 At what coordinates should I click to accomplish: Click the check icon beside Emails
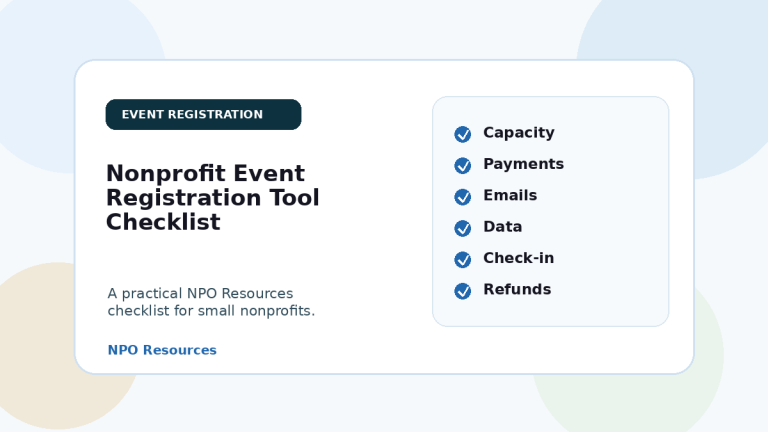[x=462, y=197]
